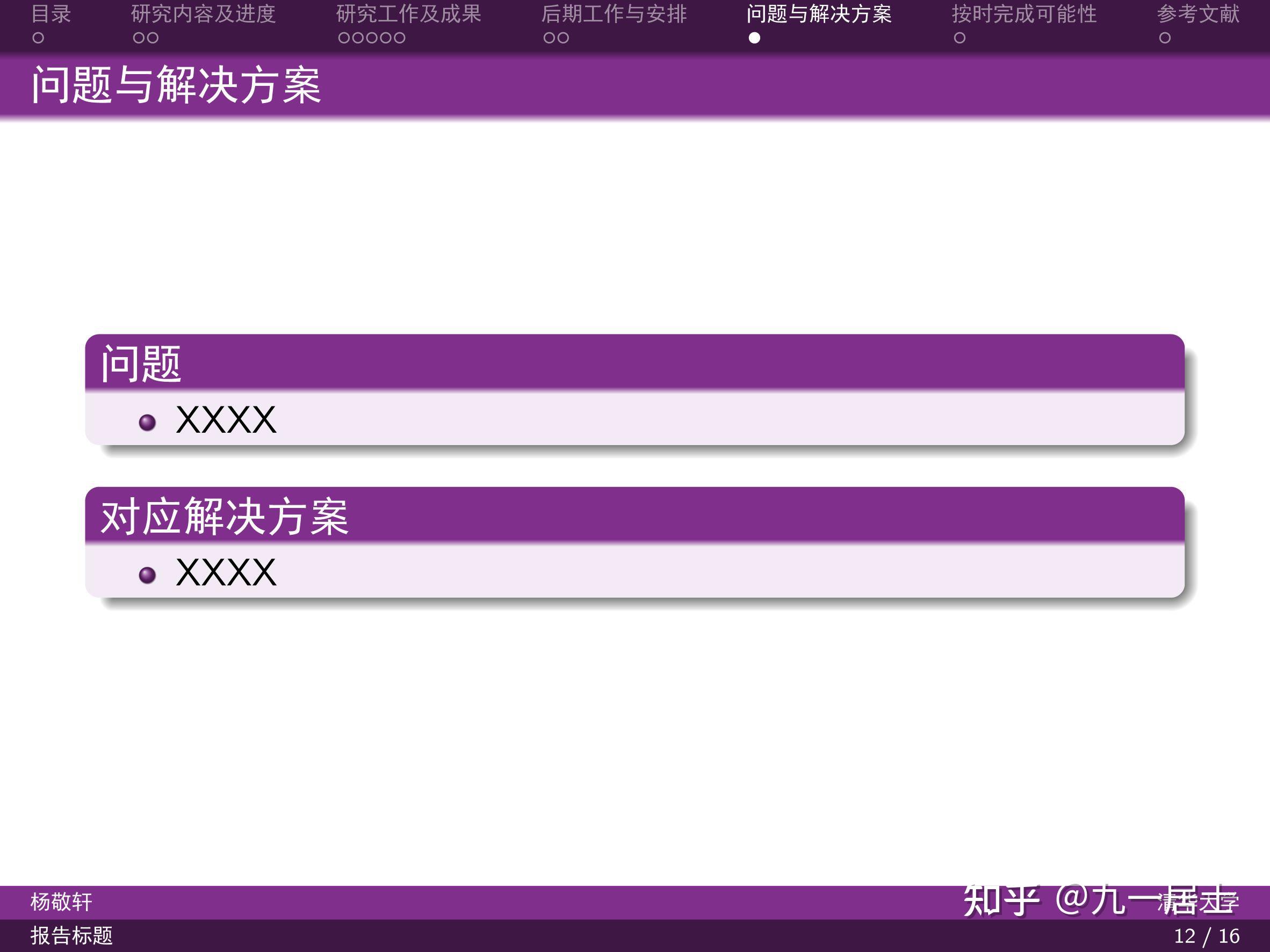Click the bullet marker beside XXXX under 问题
Screen dimensions: 1270x952
pyautogui.click(x=148, y=422)
